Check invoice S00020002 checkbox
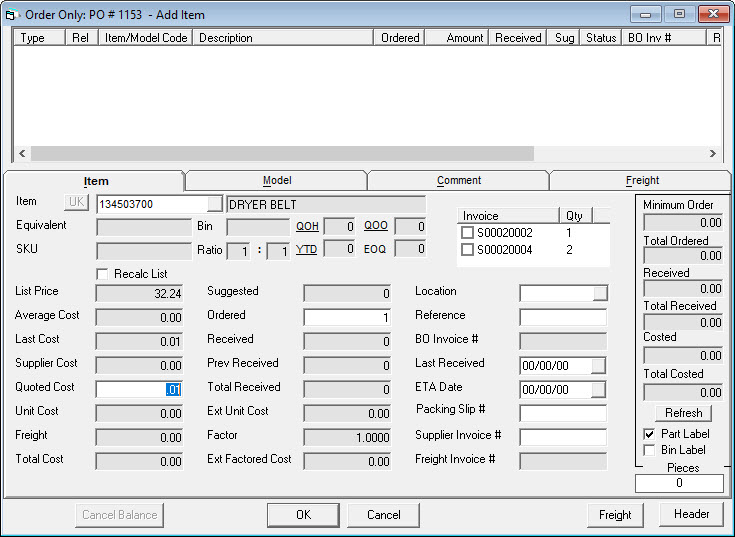735x537 pixels. tap(467, 232)
